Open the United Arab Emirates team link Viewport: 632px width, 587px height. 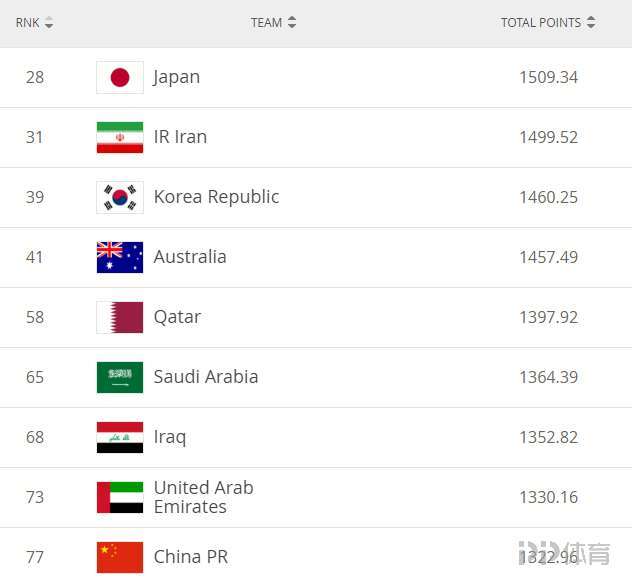(203, 497)
